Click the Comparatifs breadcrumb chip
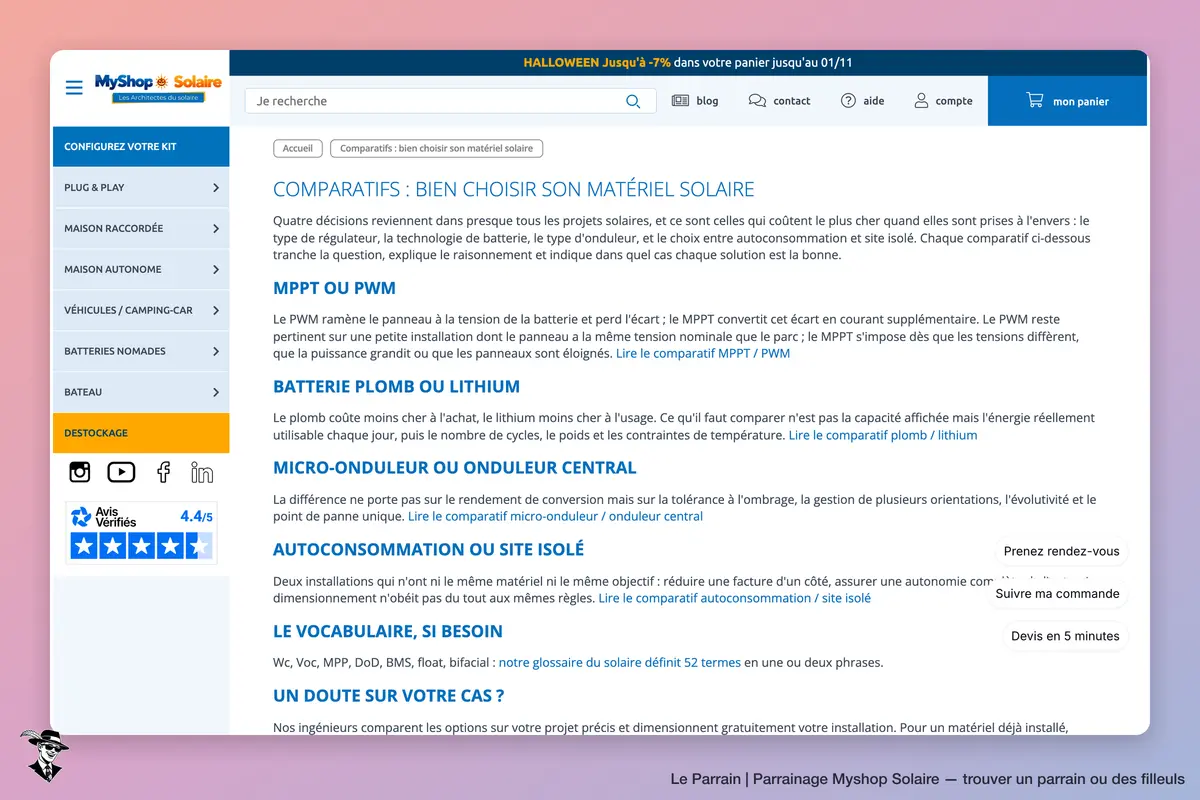This screenshot has width=1200, height=800. pyautogui.click(x=436, y=148)
